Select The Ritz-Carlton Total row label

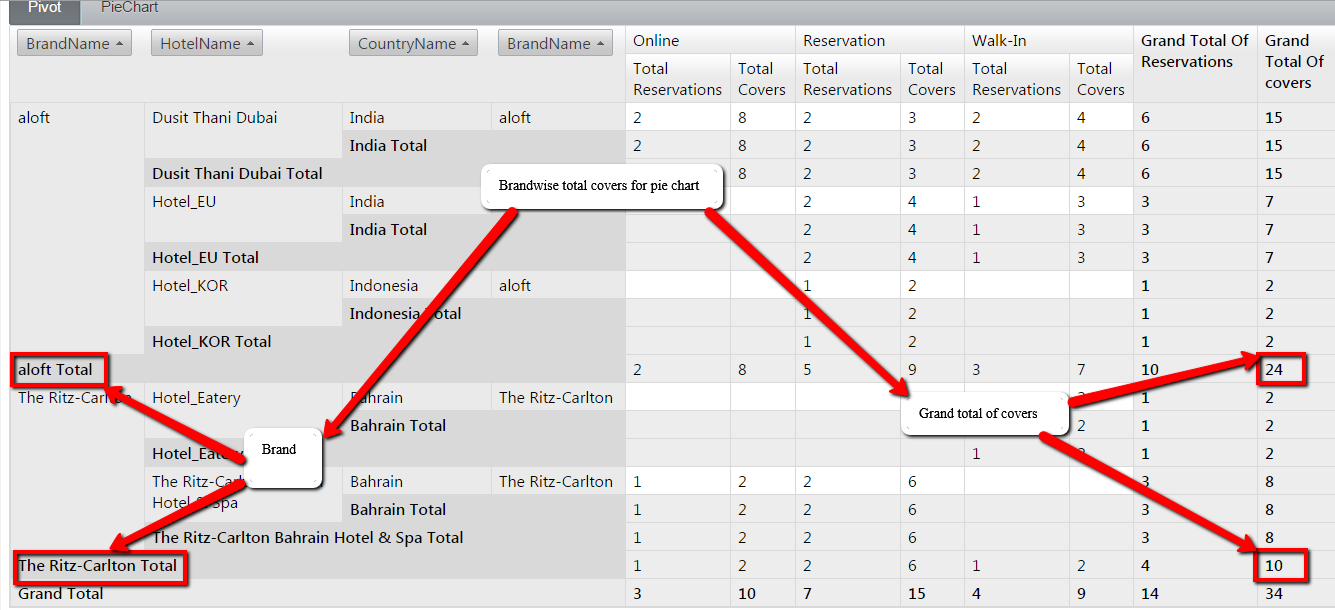pos(98,566)
